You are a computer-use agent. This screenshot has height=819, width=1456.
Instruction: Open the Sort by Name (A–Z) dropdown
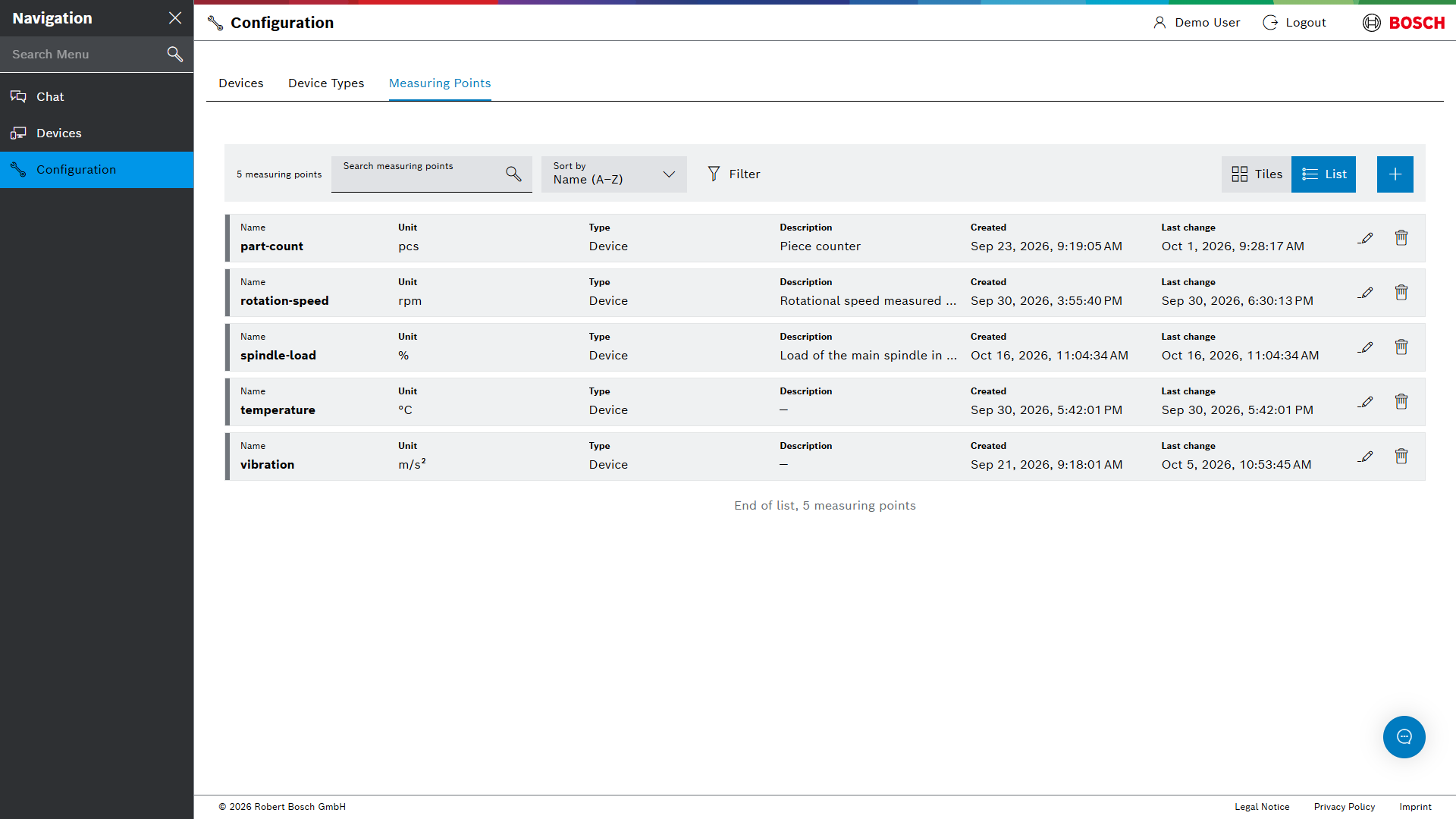[614, 174]
